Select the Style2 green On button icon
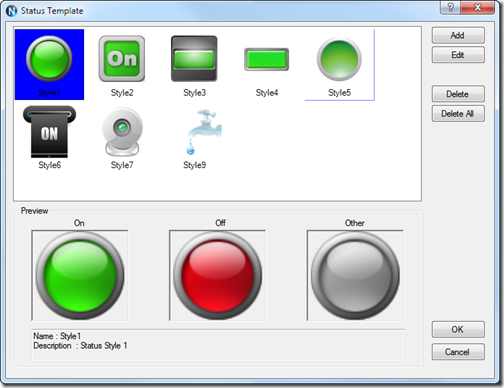The width and height of the screenshot is (504, 388). pyautogui.click(x=122, y=59)
